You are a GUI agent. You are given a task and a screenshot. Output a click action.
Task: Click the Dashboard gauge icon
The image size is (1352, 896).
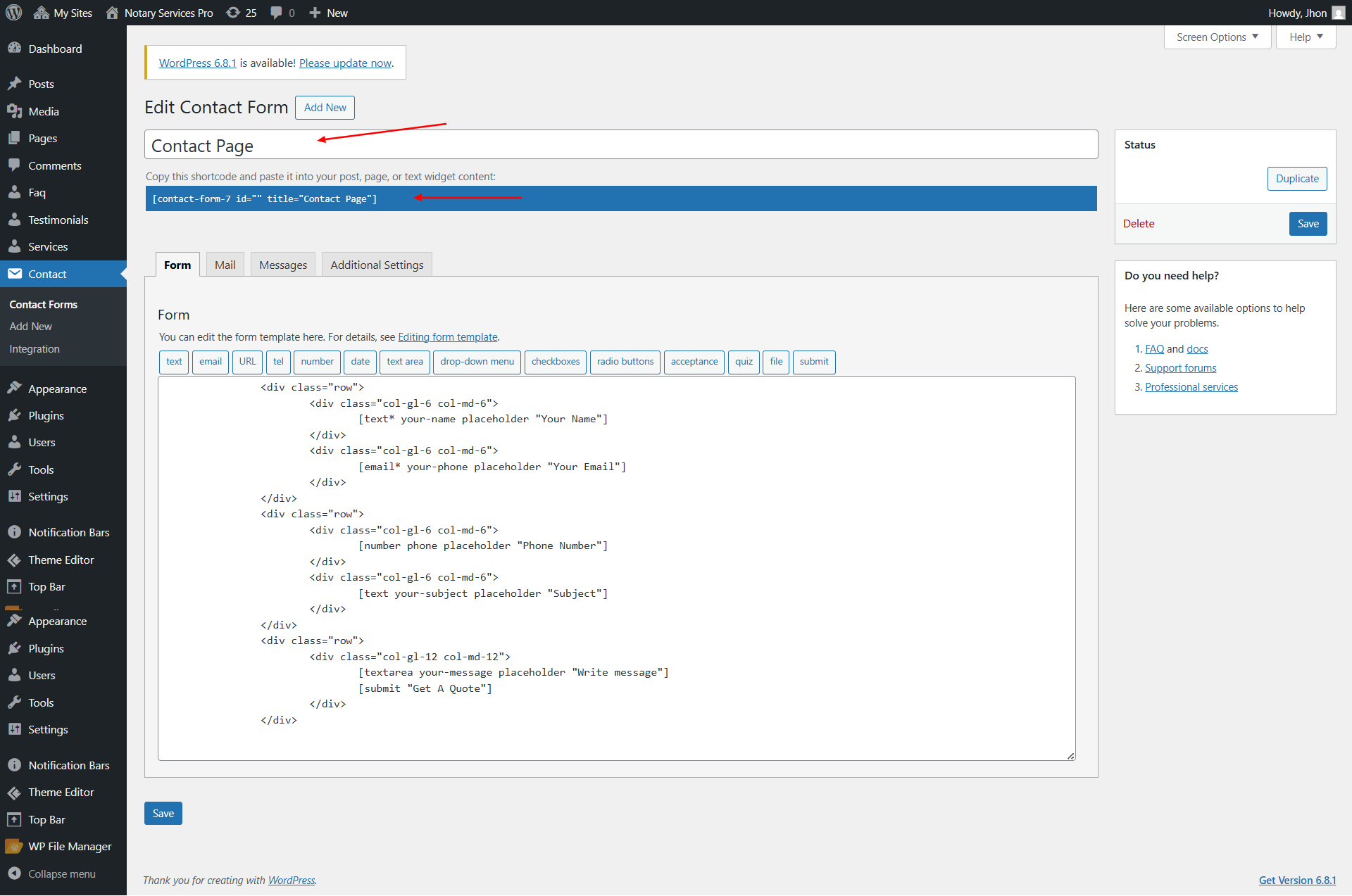(14, 49)
